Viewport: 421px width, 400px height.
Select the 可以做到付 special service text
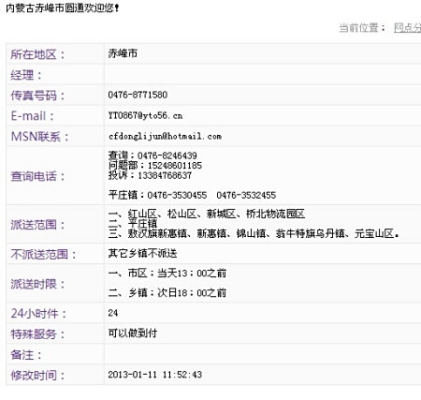pos(133,333)
